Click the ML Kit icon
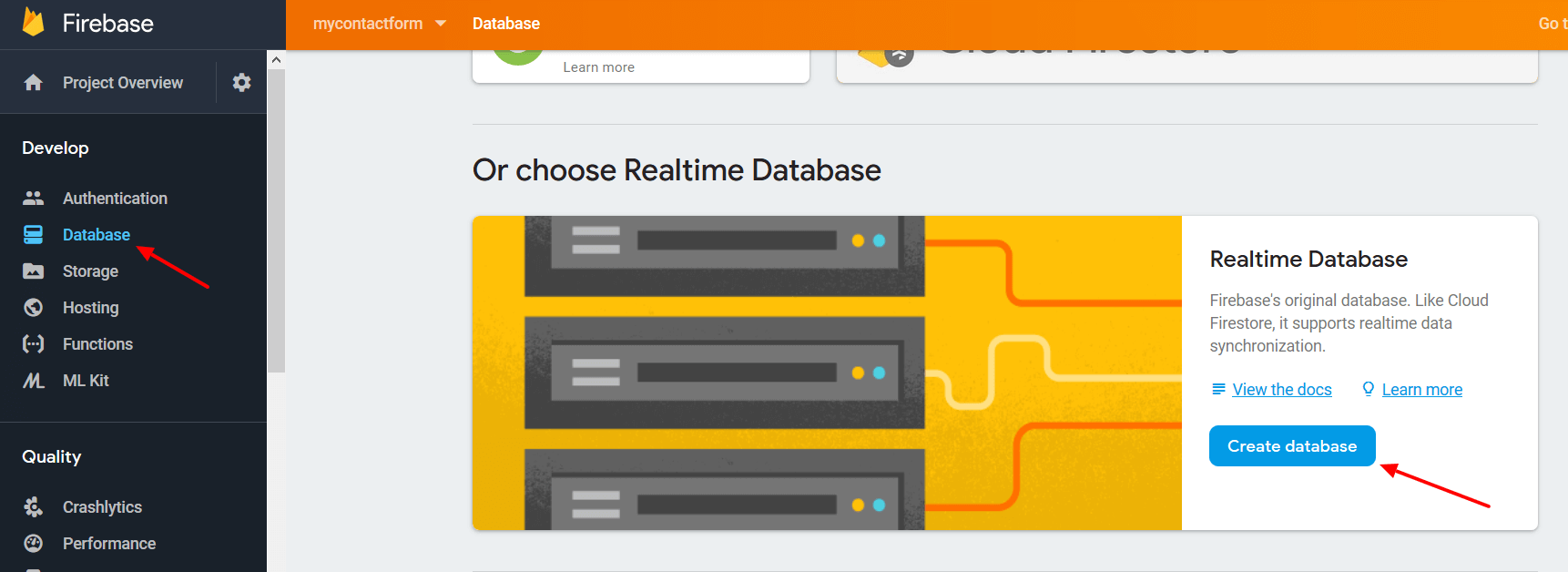The height and width of the screenshot is (572, 1568). 34,381
